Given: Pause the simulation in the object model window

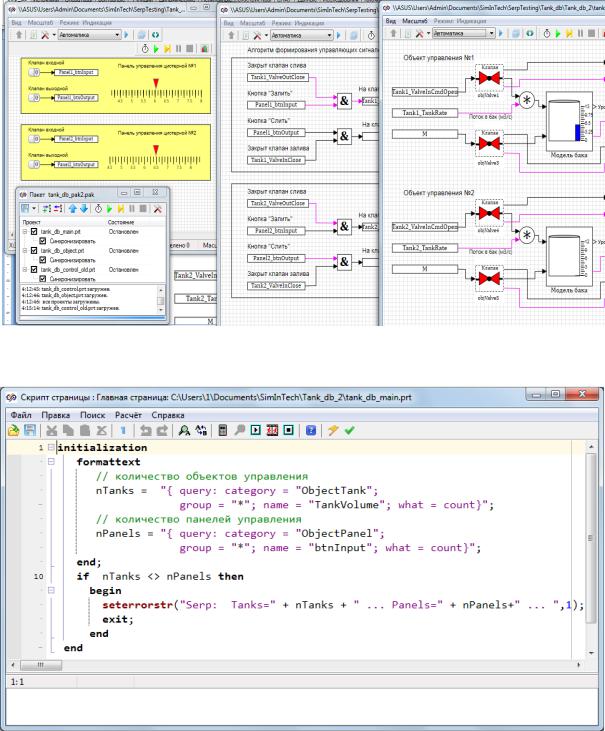Looking at the screenshot, I should pyautogui.click(x=580, y=34).
